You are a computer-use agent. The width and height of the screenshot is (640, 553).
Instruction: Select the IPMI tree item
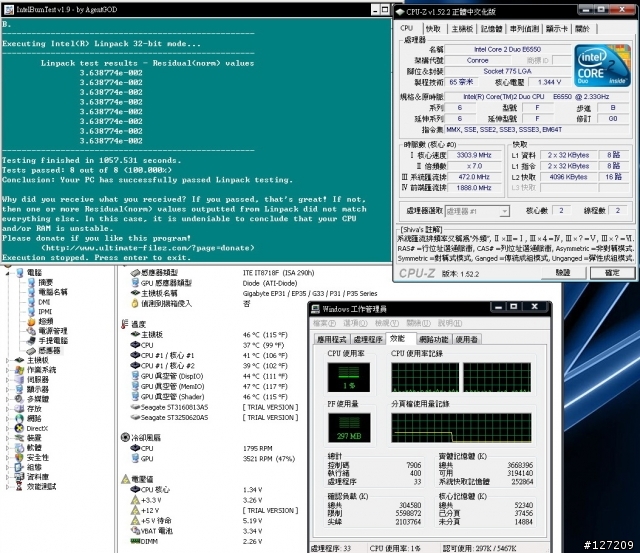[45, 312]
